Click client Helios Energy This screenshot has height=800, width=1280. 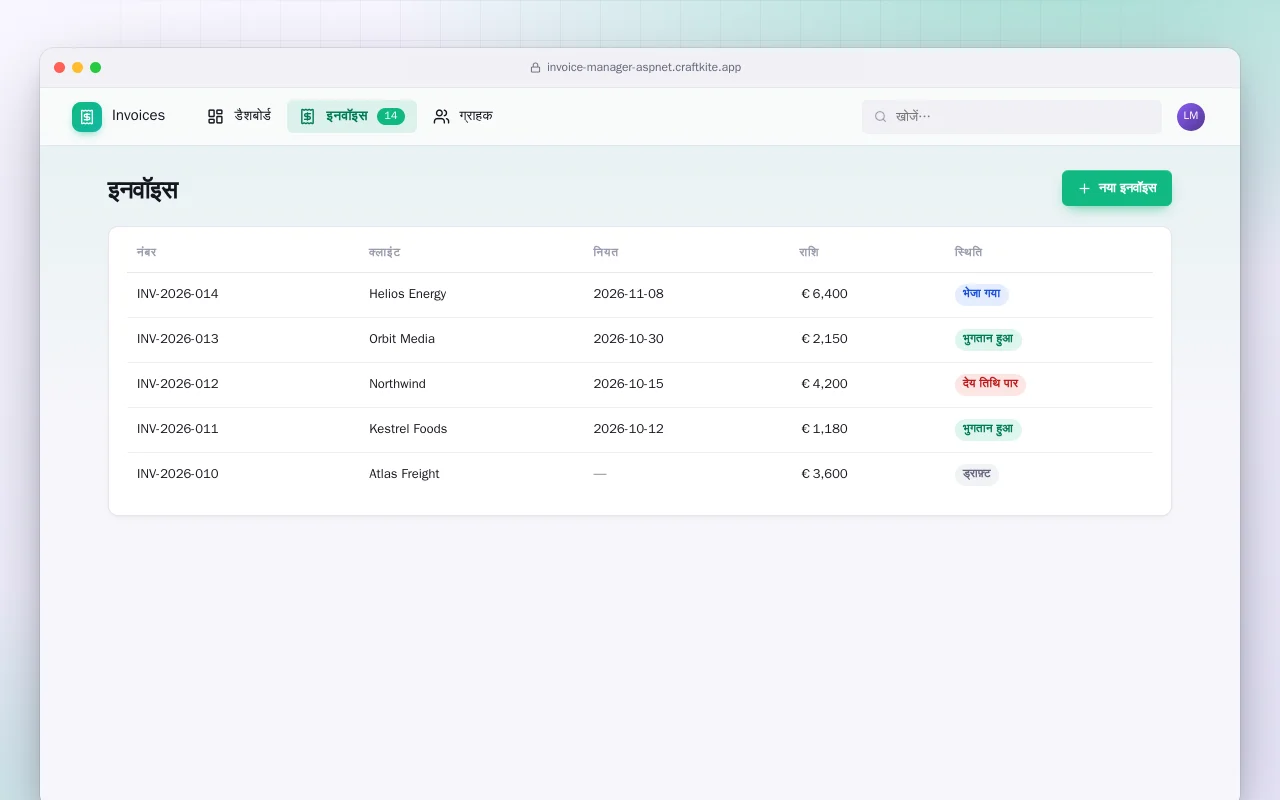(408, 294)
